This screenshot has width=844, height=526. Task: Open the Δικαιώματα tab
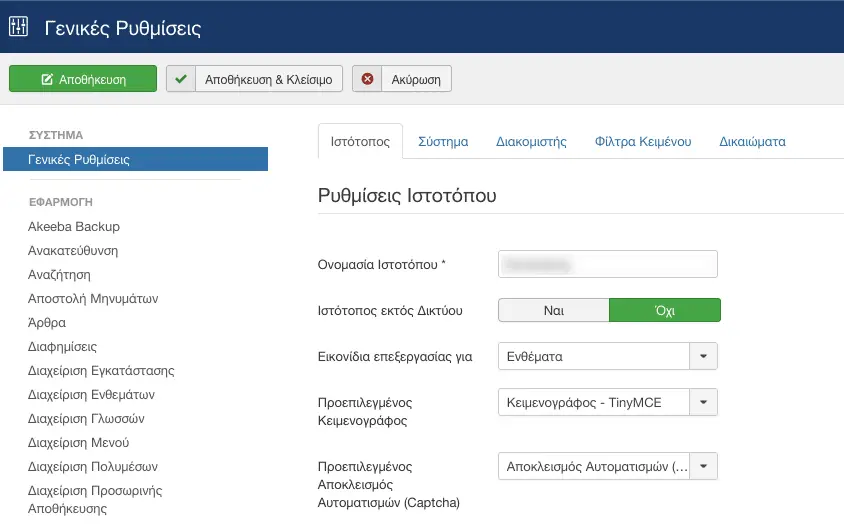point(752,142)
